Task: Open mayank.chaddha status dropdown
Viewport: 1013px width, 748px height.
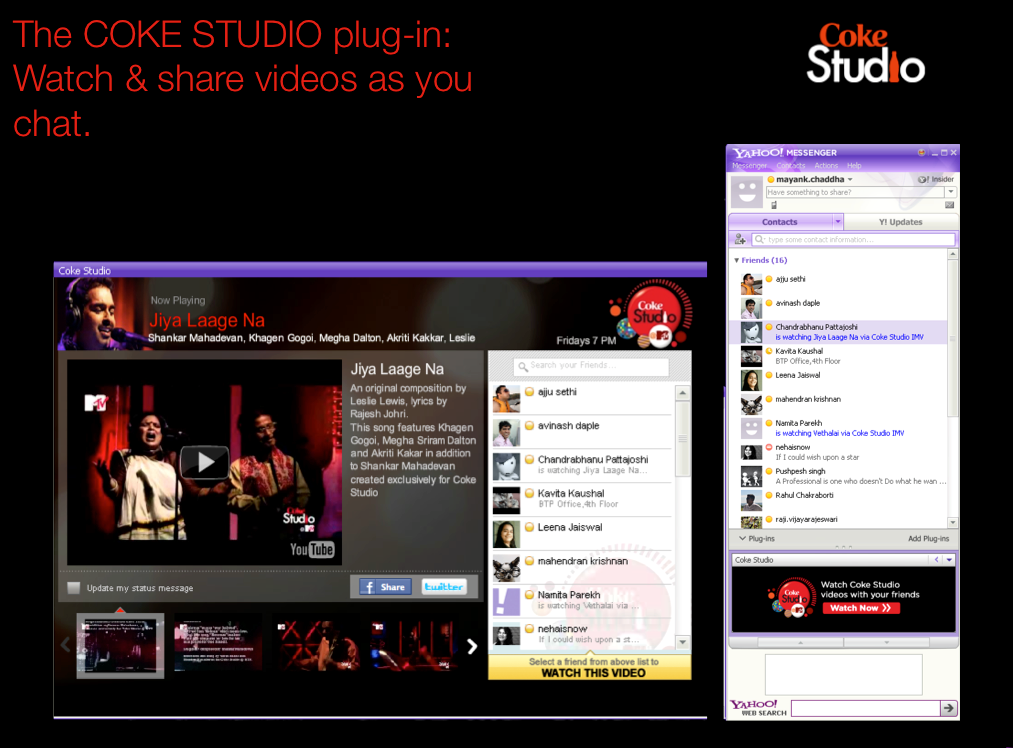Action: pyautogui.click(x=850, y=180)
